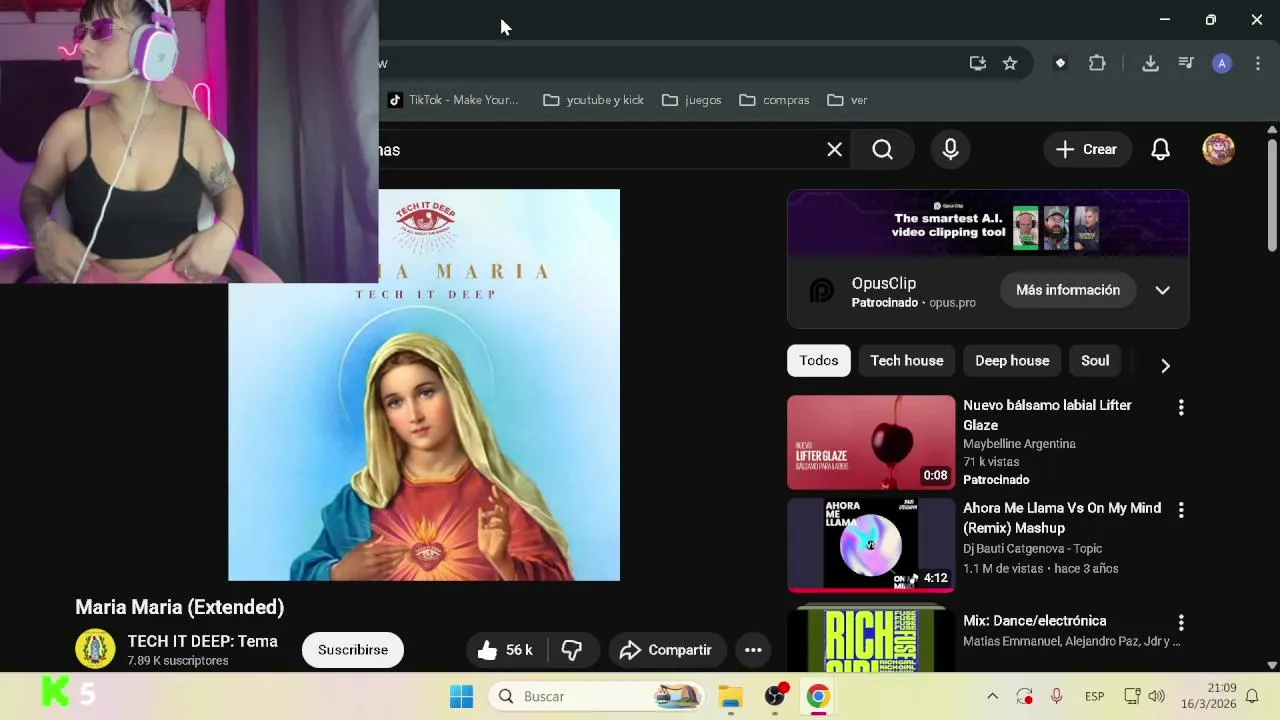Click the Compartir share button
The width and height of the screenshot is (1280, 720).
coord(666,650)
